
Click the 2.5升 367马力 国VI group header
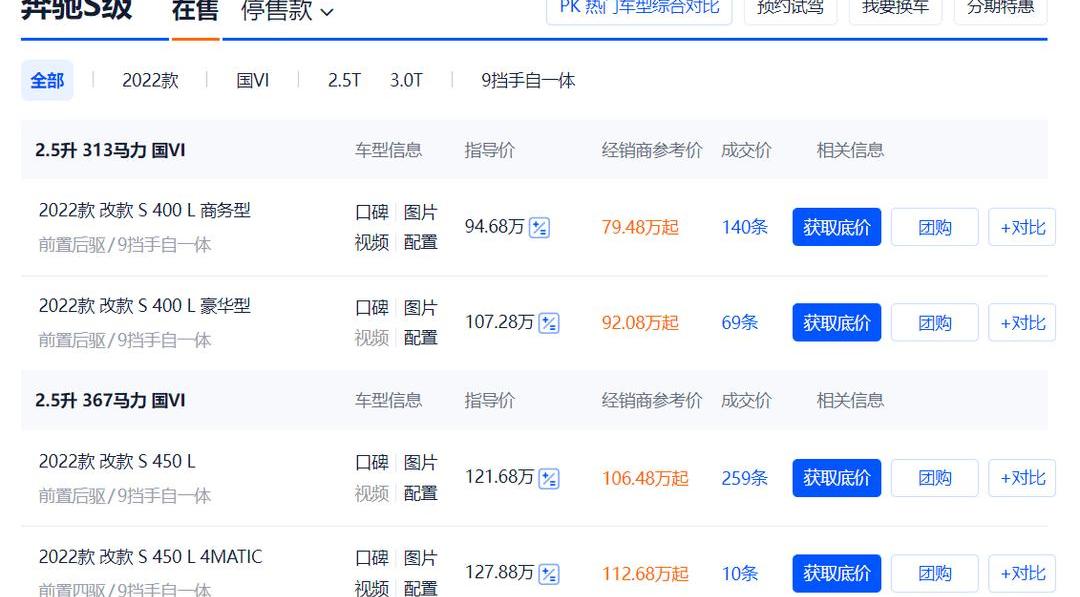tap(110, 400)
